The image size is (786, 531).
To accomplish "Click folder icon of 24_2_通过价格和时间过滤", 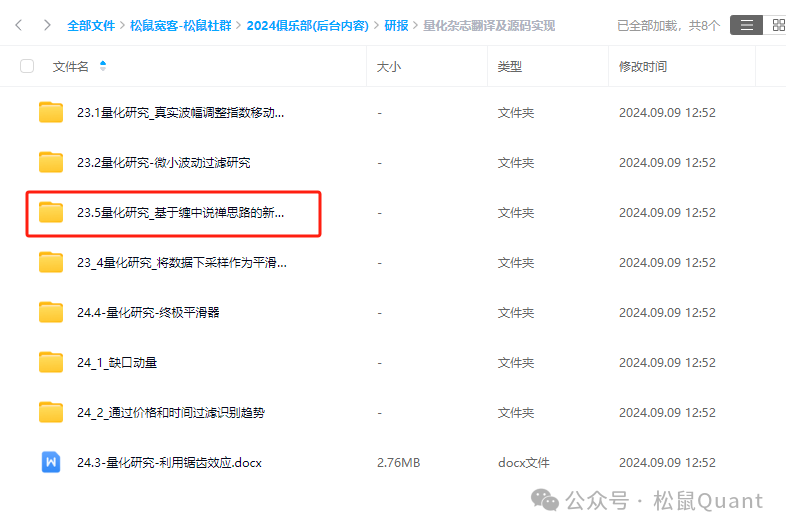I will click(51, 413).
